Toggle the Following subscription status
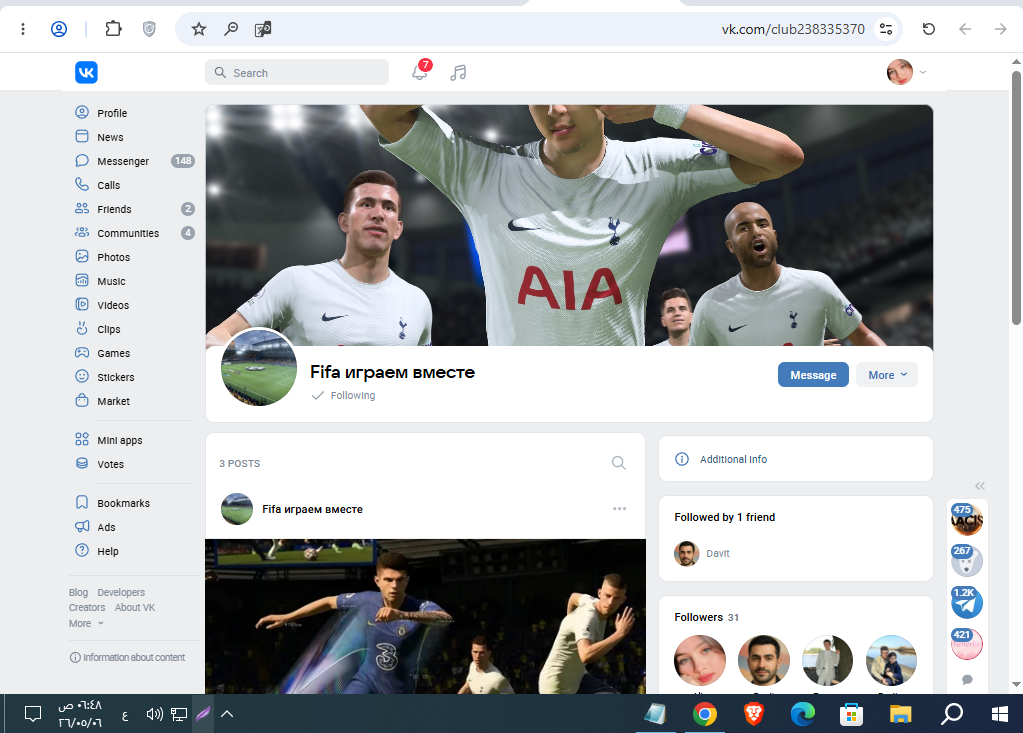Screen dimensions: 1023x733 pyautogui.click(x=343, y=395)
